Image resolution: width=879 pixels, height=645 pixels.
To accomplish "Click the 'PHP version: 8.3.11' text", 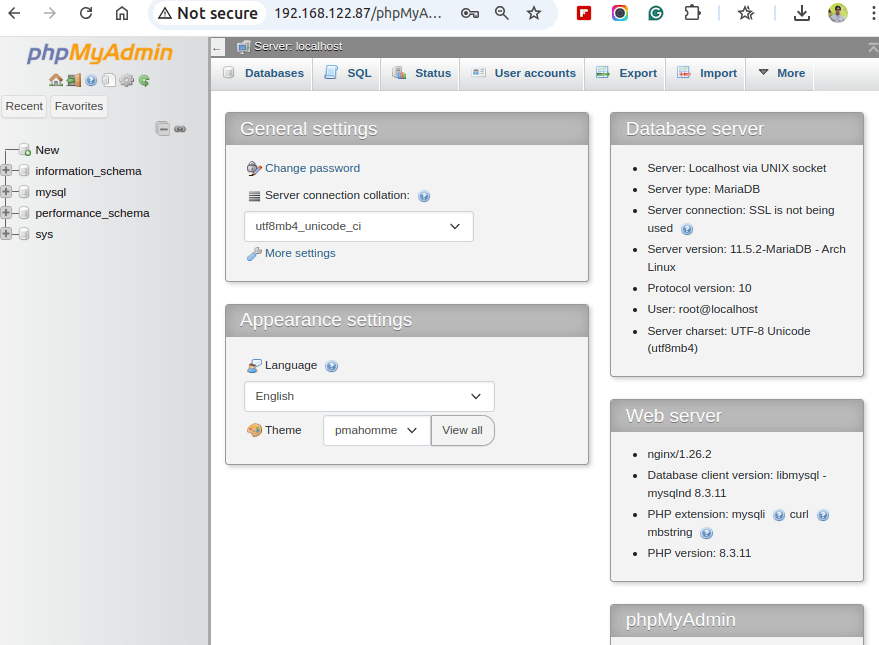I will 699,553.
